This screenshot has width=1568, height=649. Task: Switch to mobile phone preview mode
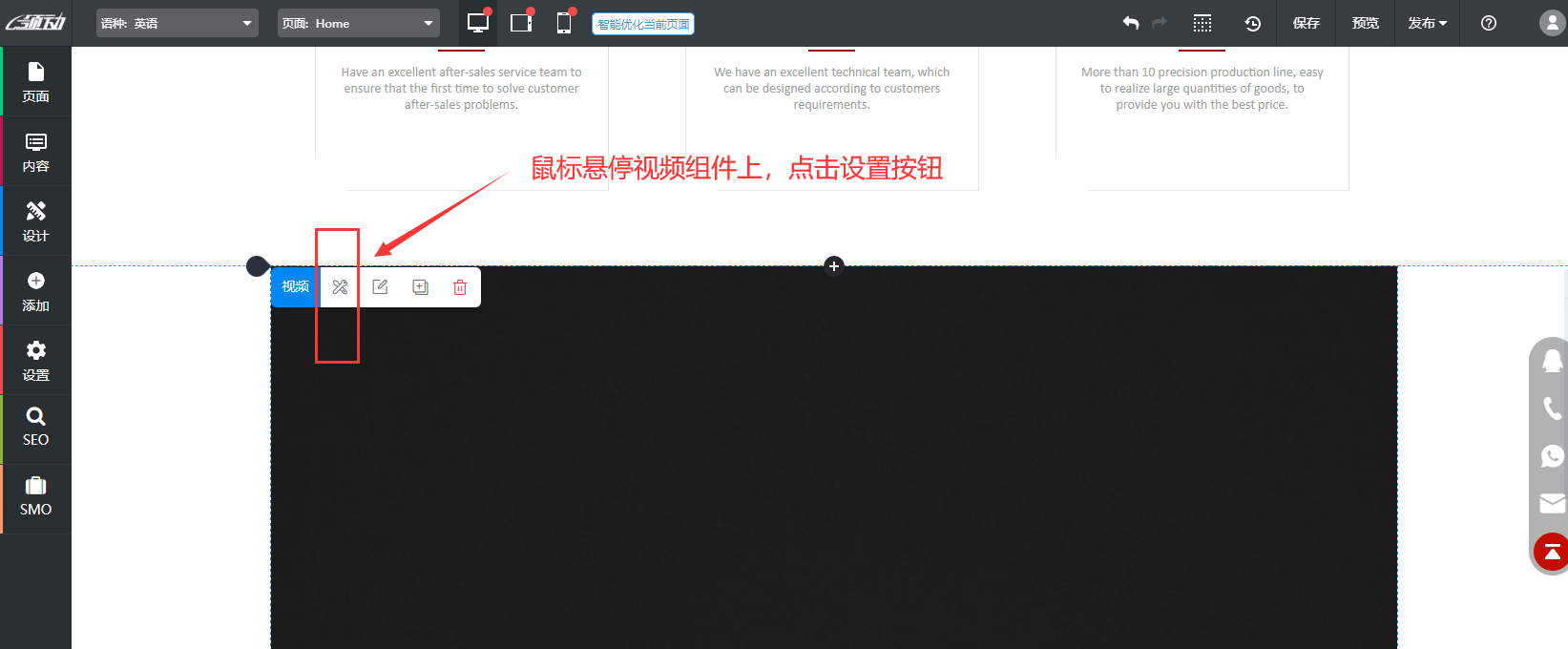point(565,23)
